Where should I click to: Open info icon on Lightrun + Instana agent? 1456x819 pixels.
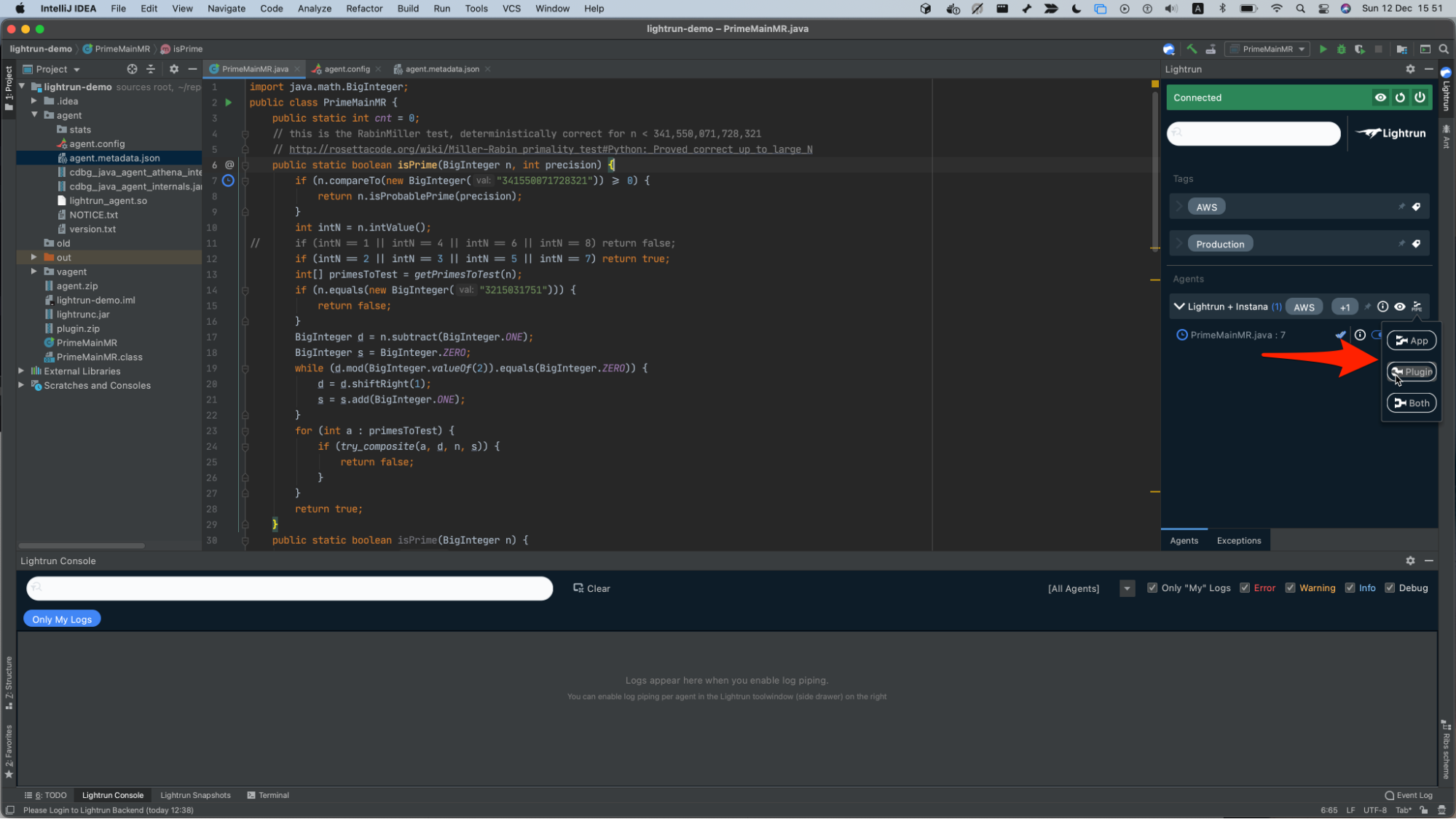pos(1382,306)
